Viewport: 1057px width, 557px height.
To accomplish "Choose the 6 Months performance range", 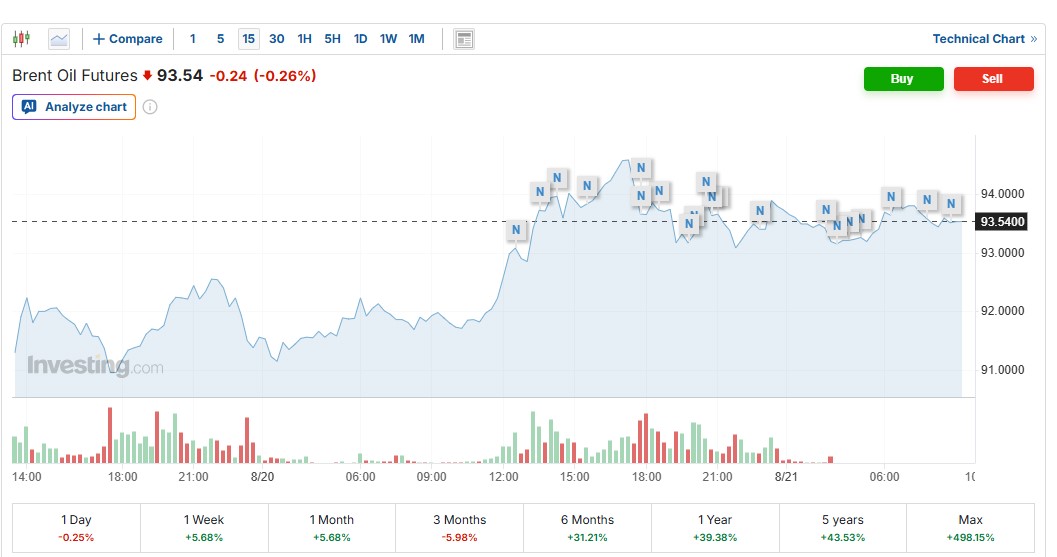I will [x=587, y=528].
